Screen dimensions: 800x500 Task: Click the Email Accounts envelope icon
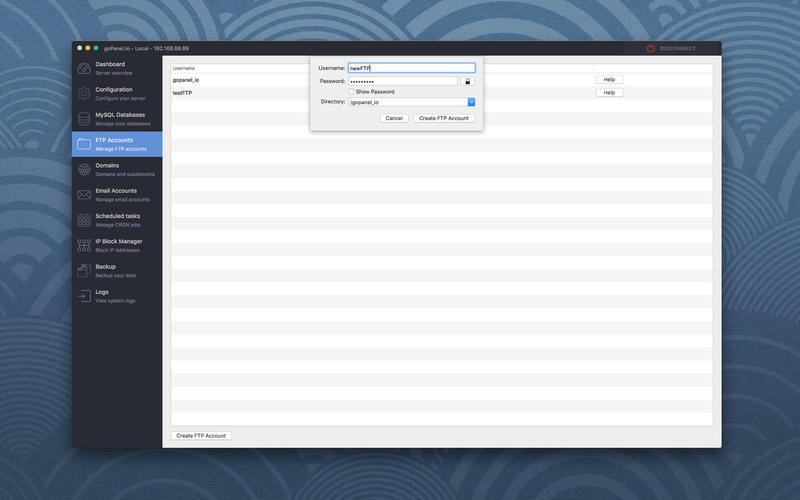pyautogui.click(x=84, y=194)
